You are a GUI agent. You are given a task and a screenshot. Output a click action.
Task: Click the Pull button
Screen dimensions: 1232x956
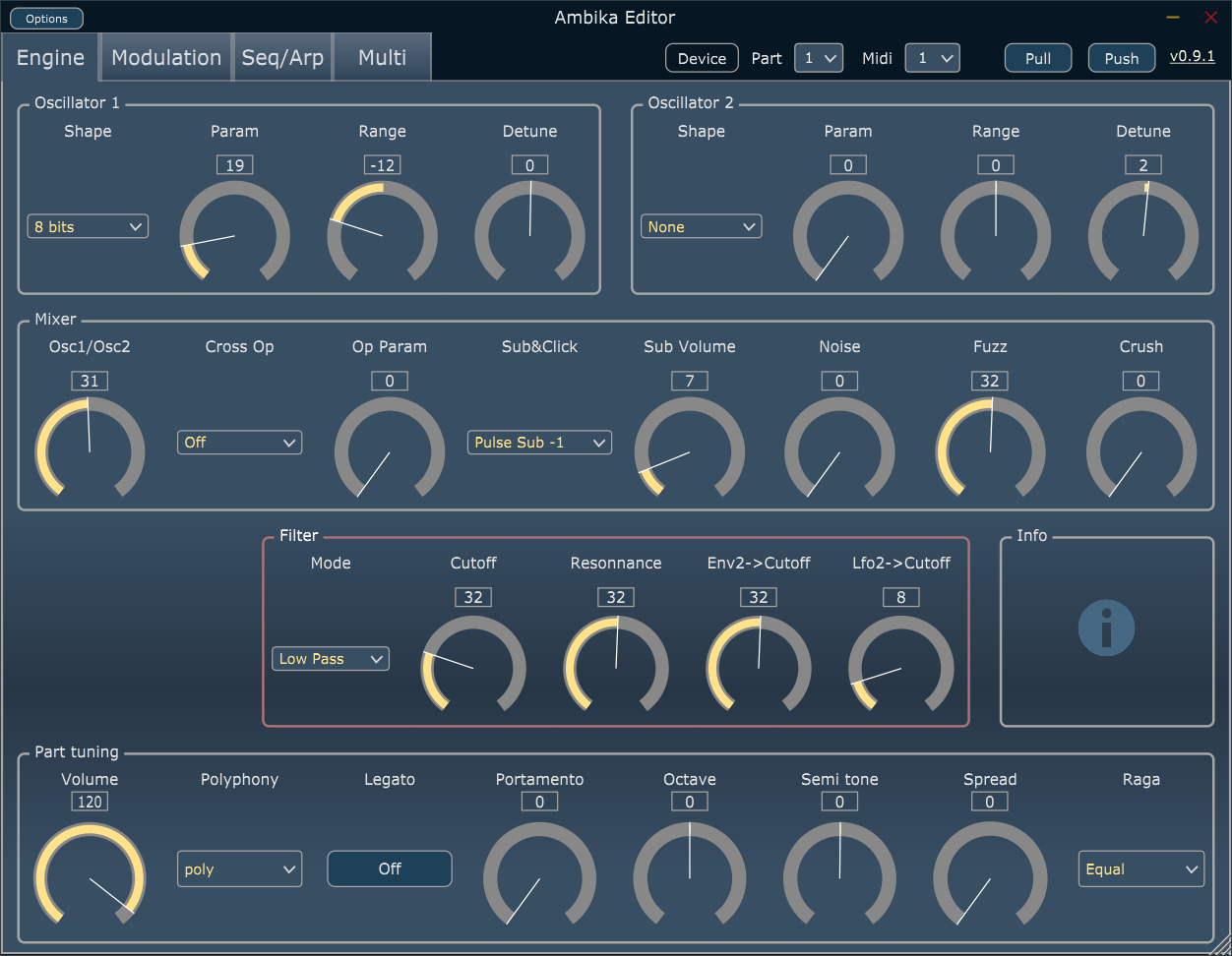[1038, 58]
